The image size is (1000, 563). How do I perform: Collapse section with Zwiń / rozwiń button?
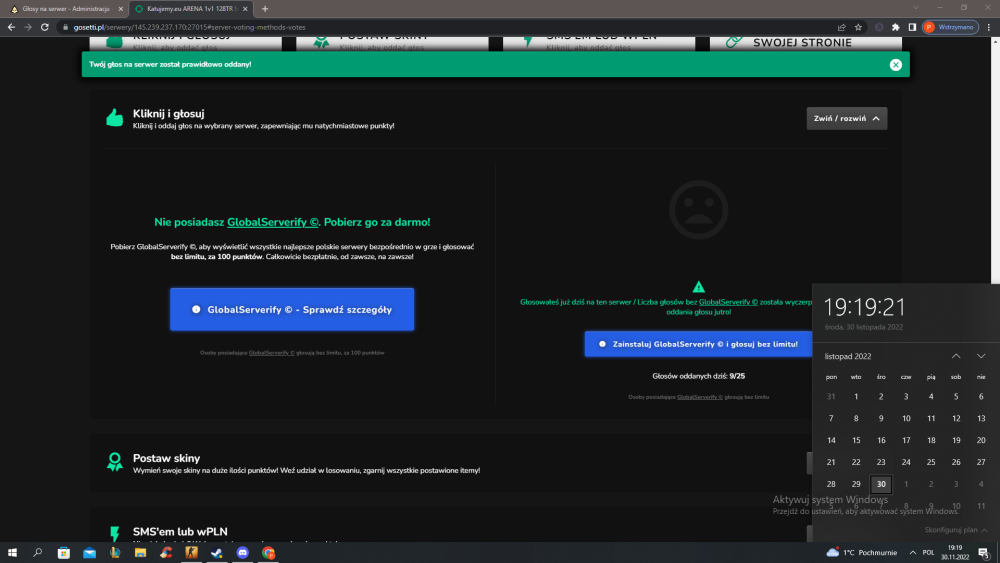(x=846, y=119)
